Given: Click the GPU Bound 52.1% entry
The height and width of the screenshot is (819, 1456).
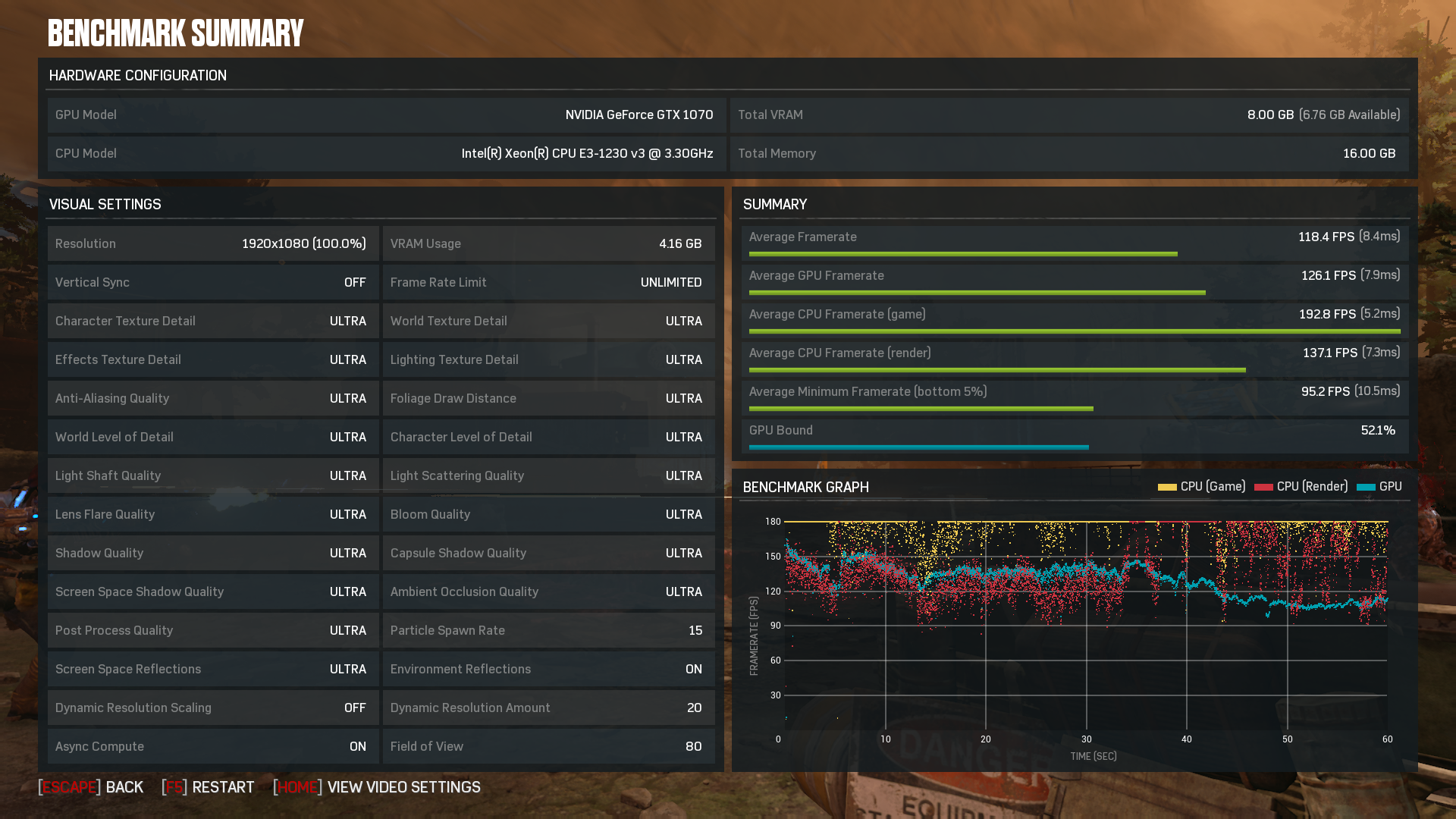Looking at the screenshot, I should tap(1075, 438).
